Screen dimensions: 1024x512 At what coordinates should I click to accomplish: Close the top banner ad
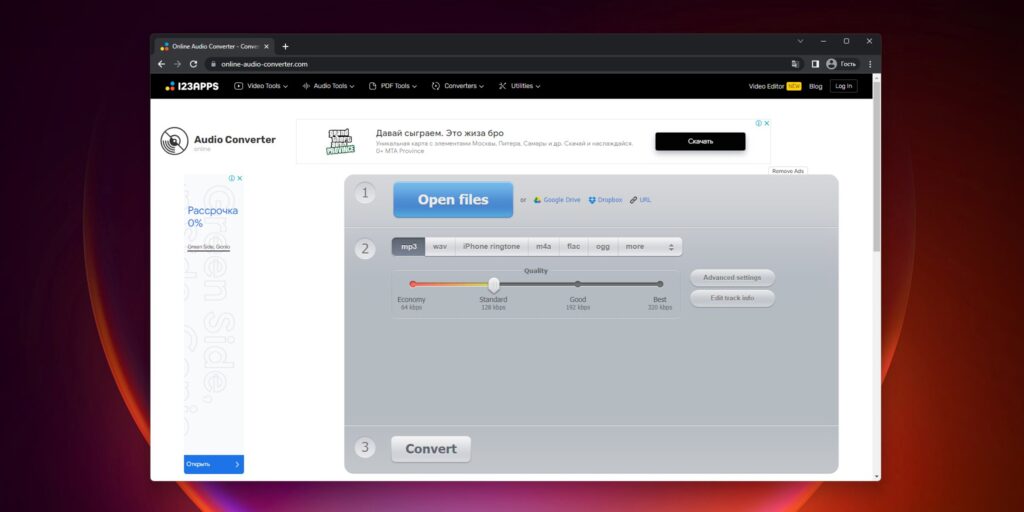tap(767, 123)
